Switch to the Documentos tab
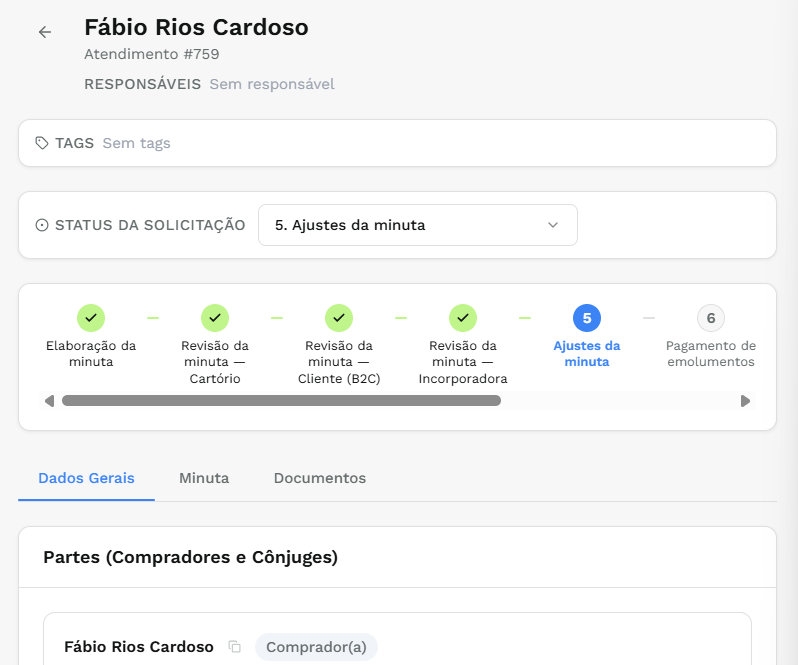798x665 pixels. click(320, 478)
